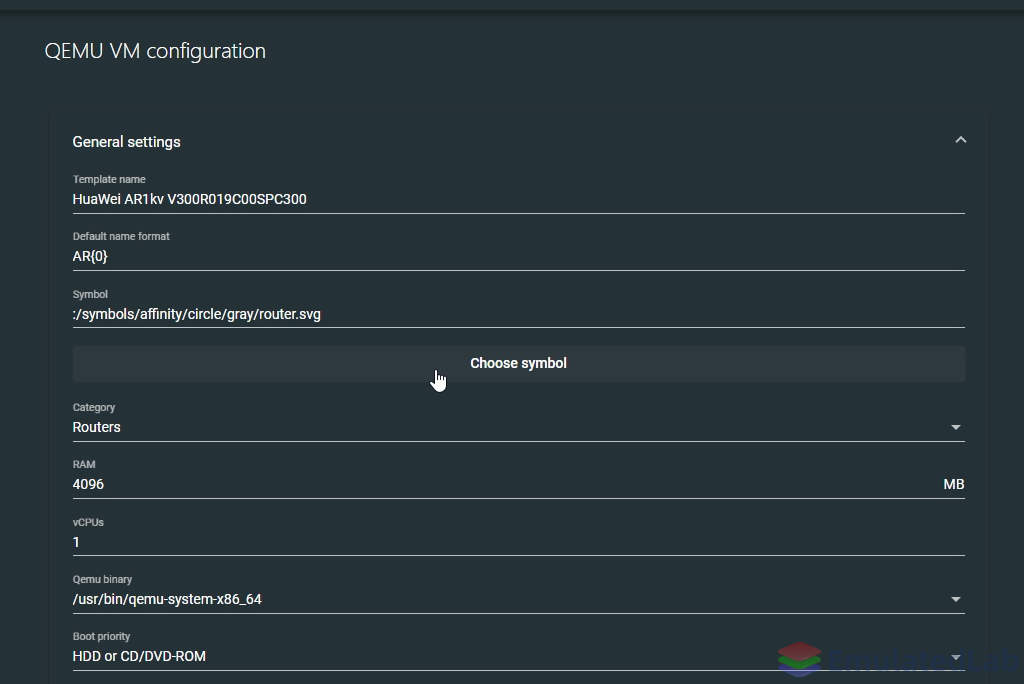Screen dimensions: 1024x684
Task: Click the Qemu binary label
Action: (102, 579)
